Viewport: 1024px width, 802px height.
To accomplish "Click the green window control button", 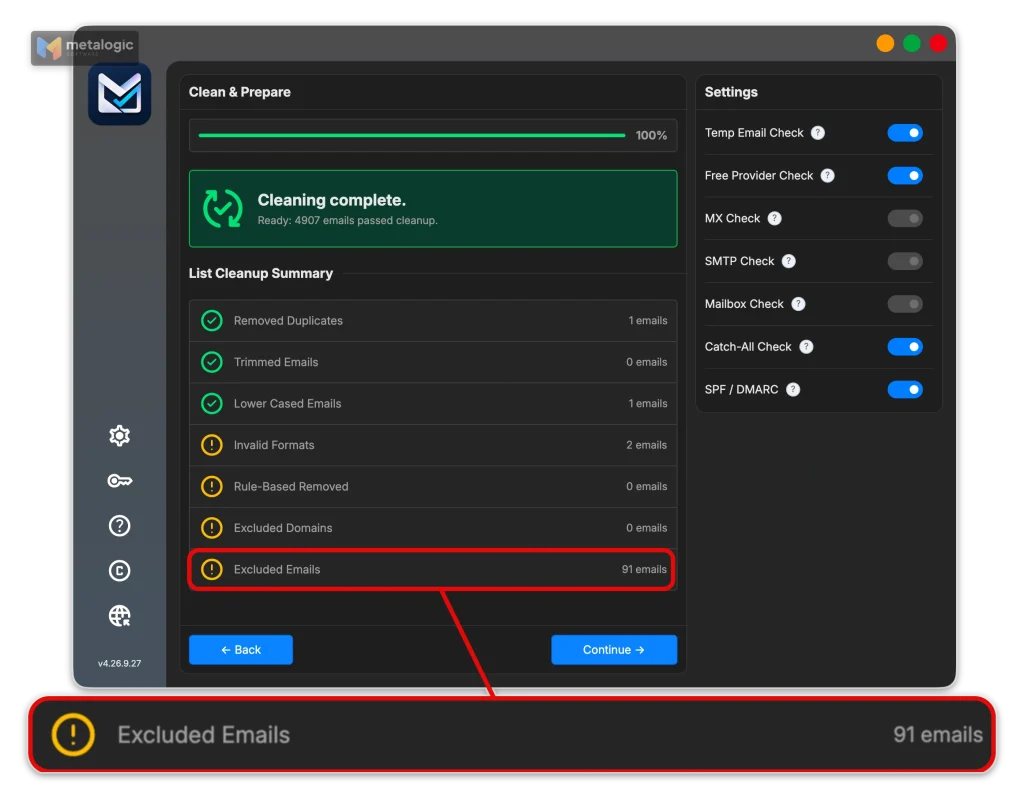I will click(912, 43).
